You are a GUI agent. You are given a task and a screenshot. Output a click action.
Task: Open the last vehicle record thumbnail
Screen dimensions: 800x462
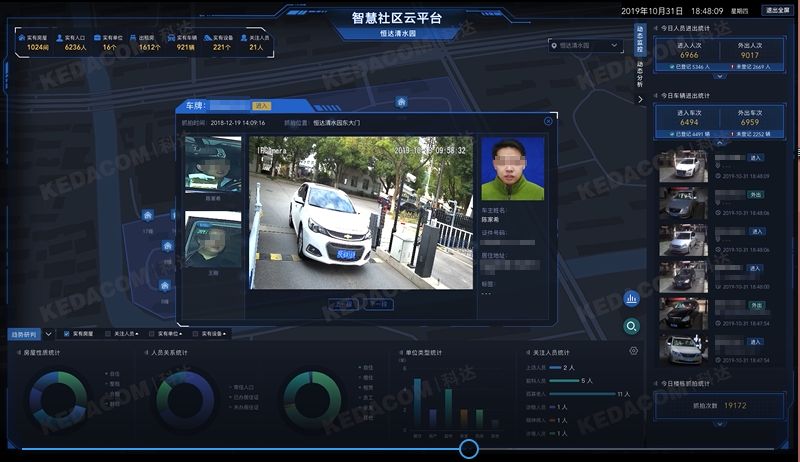[x=683, y=350]
